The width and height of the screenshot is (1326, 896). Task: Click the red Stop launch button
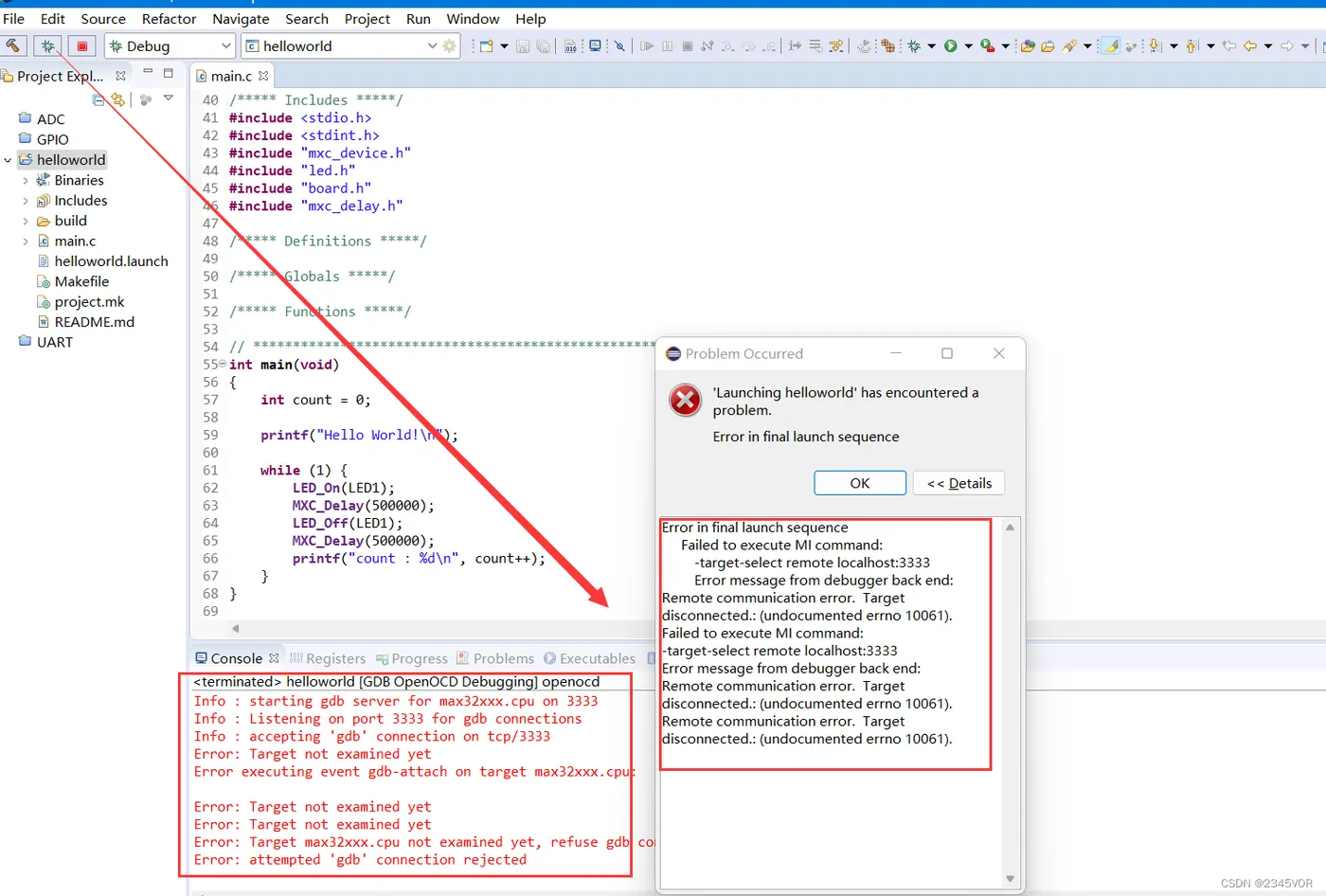coord(82,45)
